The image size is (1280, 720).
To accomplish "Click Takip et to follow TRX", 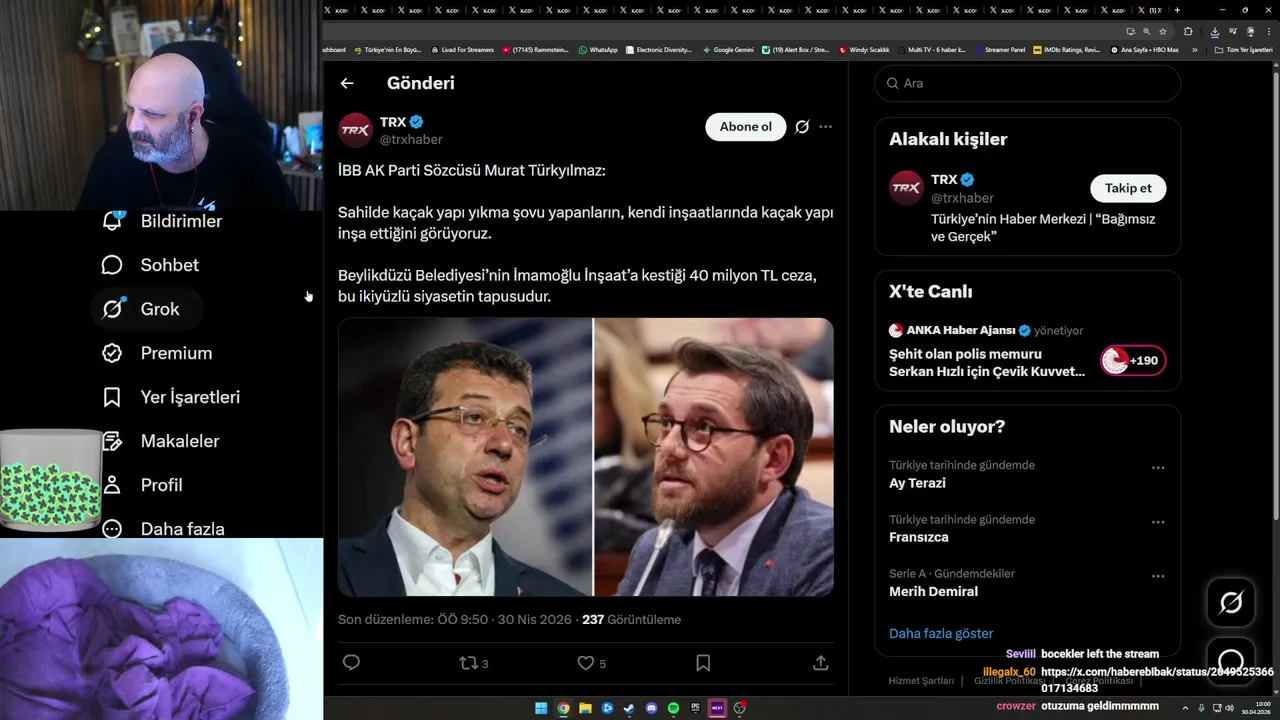I will (1128, 188).
